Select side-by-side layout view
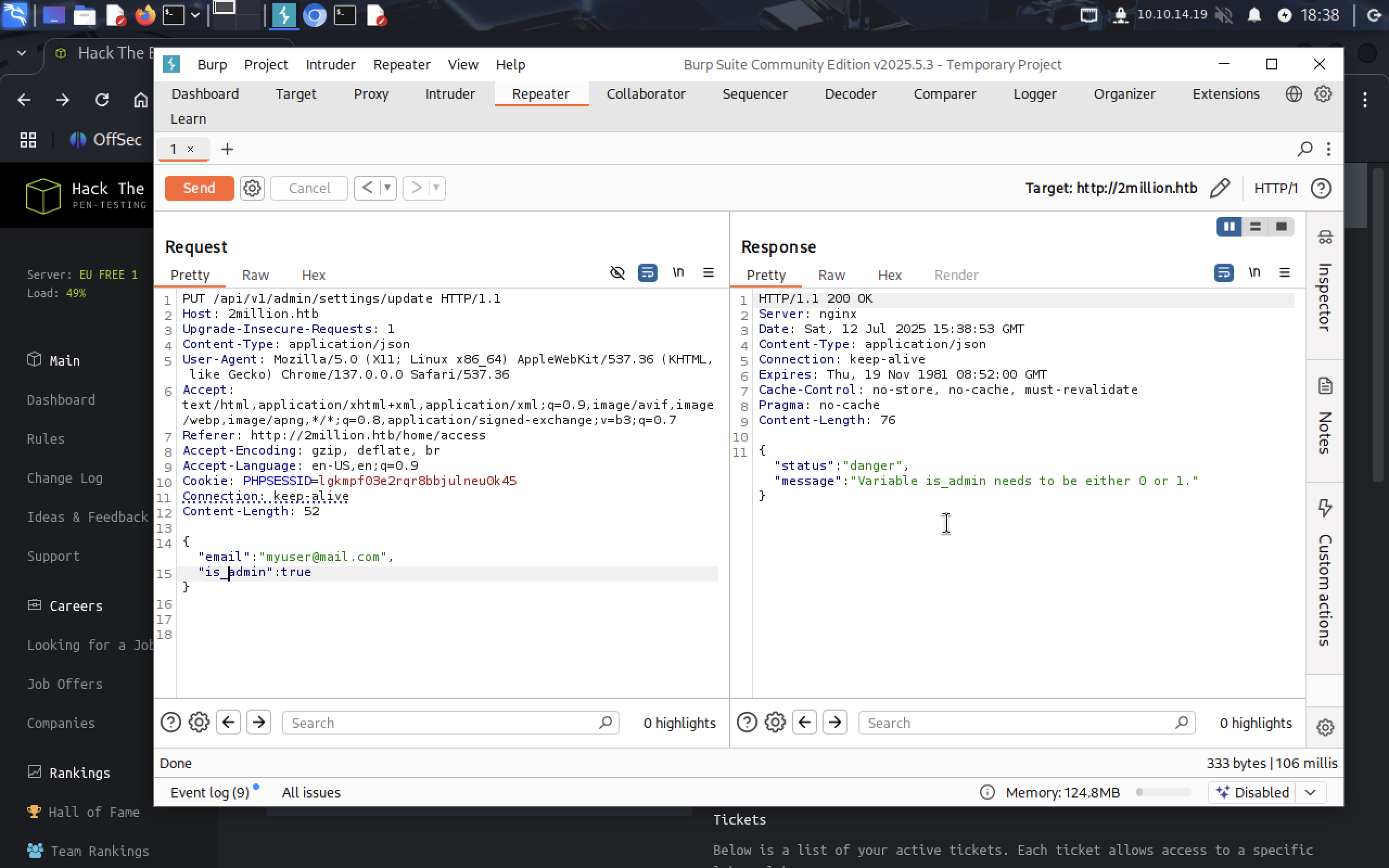This screenshot has width=1389, height=868. pos(1229,227)
